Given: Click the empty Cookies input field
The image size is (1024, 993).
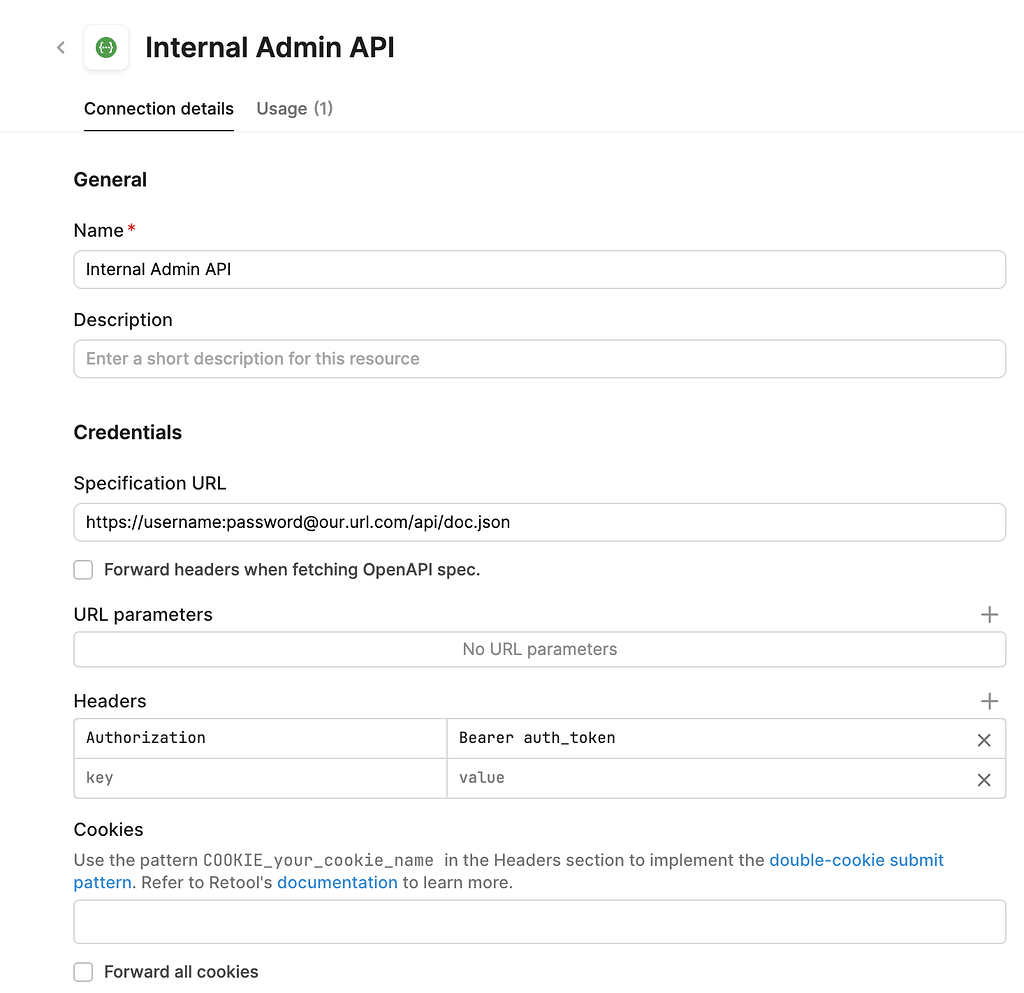Looking at the screenshot, I should coord(540,921).
